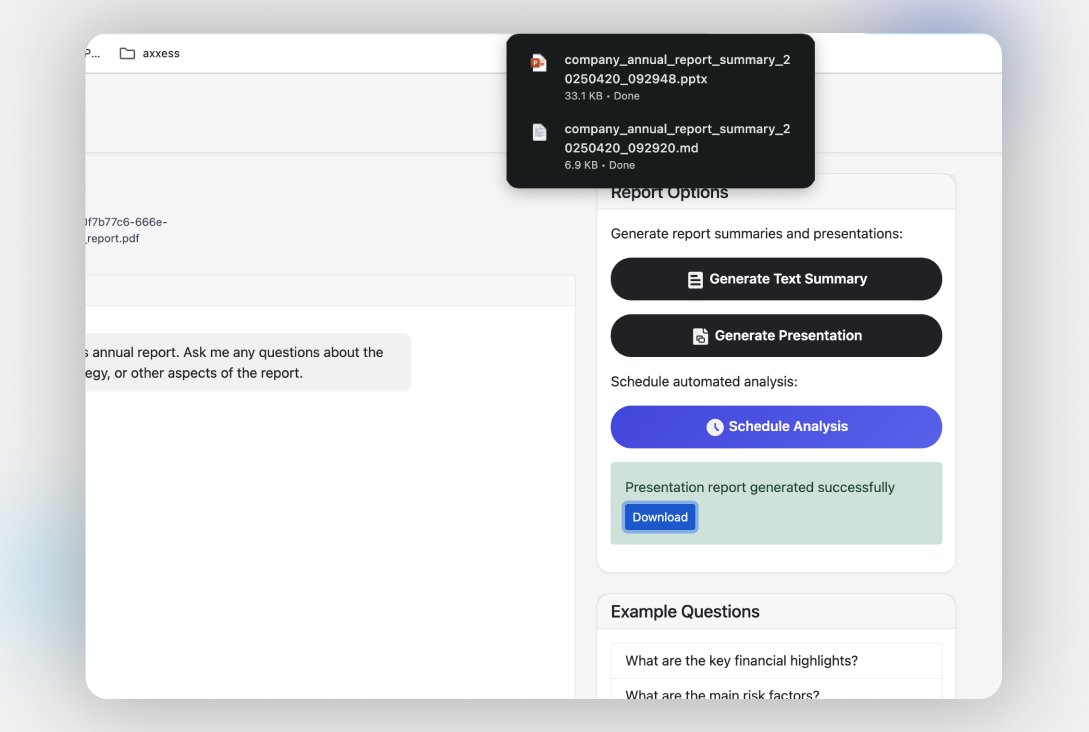Open the downloaded .md summary file name
The image size is (1089, 732).
coord(677,138)
